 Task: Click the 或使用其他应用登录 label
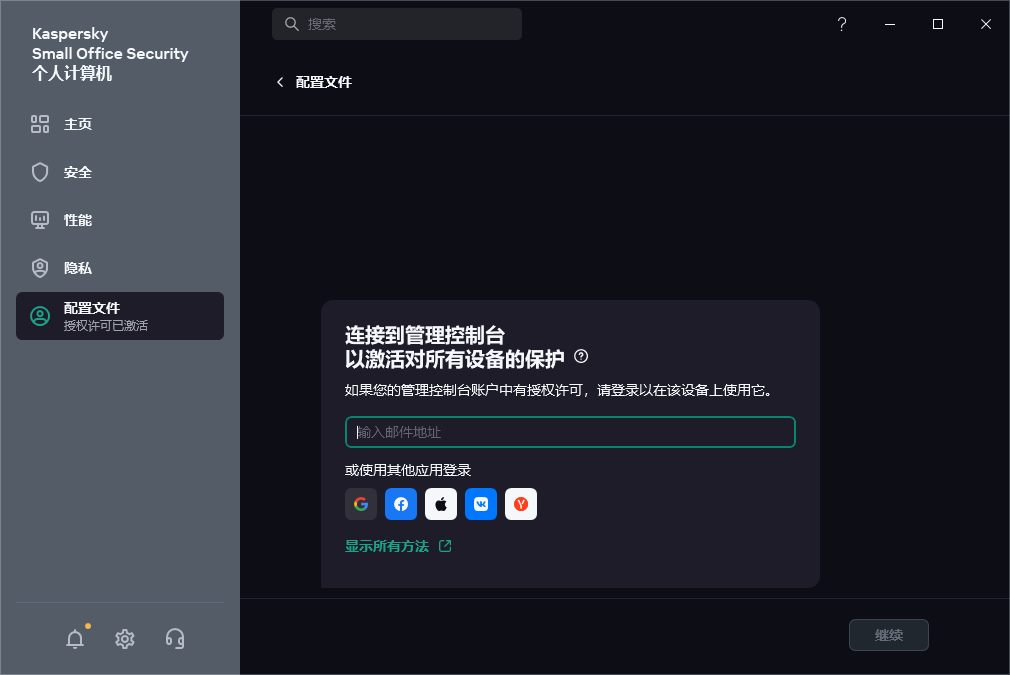click(408, 470)
